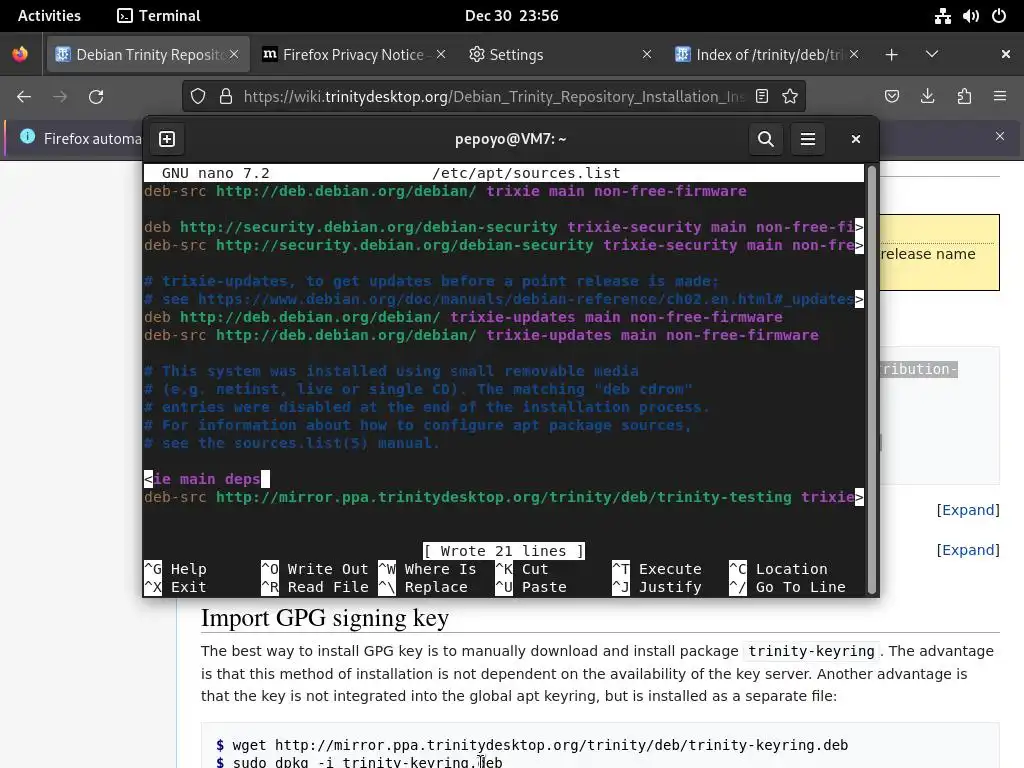Click the '^T Execute' nano shortcut
The width and height of the screenshot is (1024, 768).
[657, 569]
